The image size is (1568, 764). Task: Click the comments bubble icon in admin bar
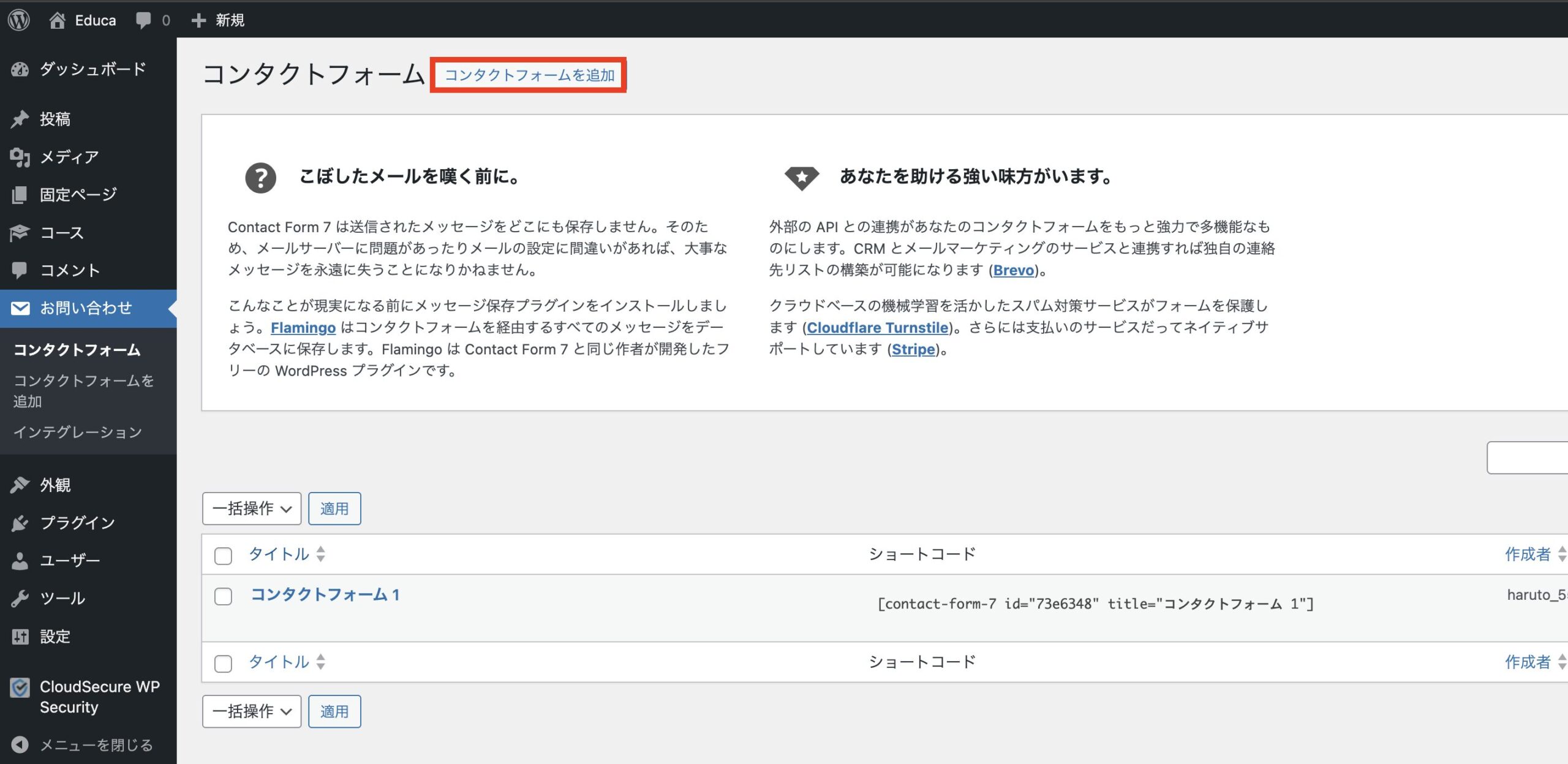tap(143, 20)
